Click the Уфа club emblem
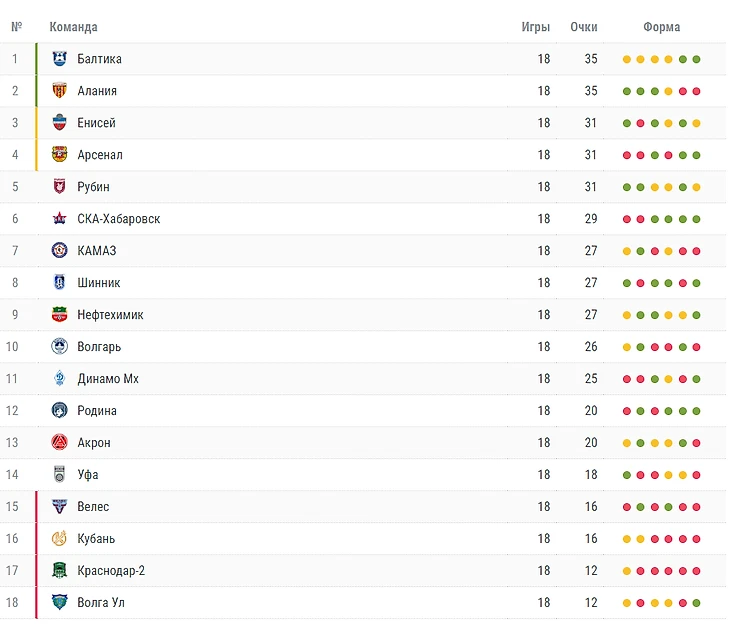 click(x=59, y=475)
